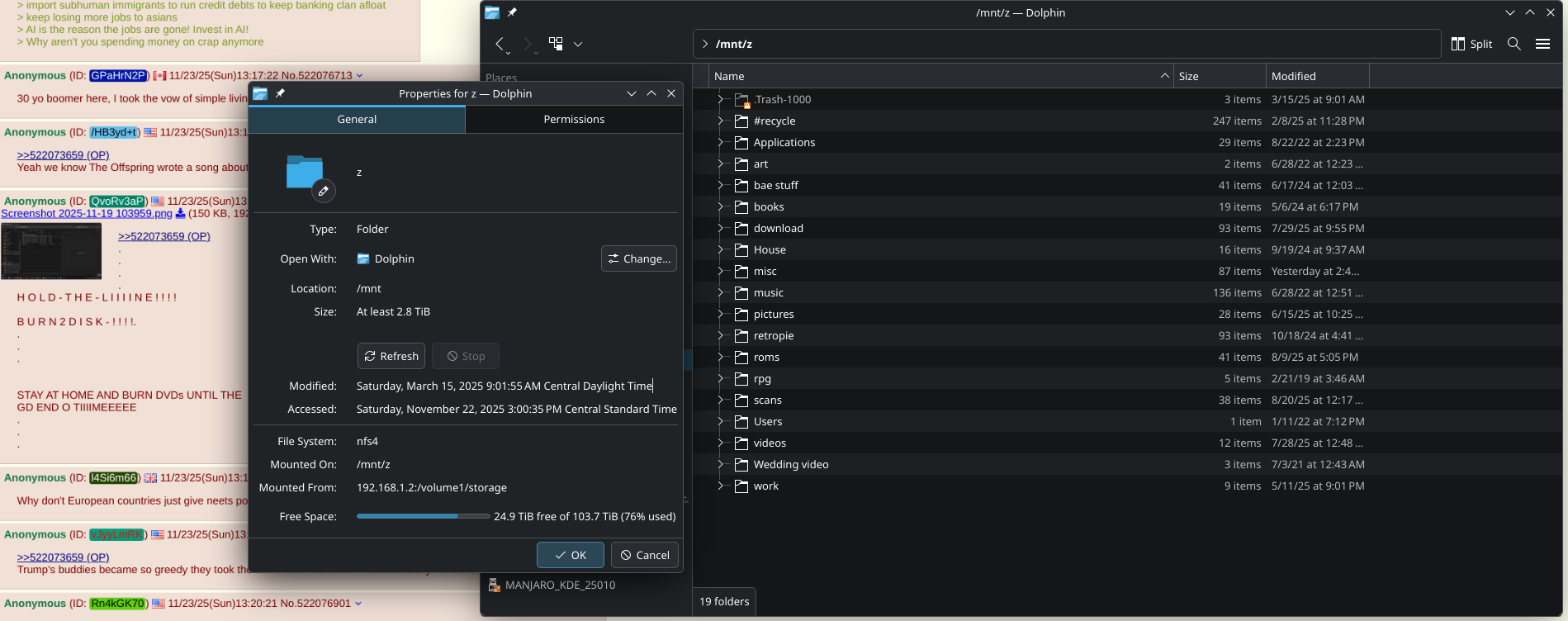
Task: Select the roms folder icon
Action: [x=741, y=357]
